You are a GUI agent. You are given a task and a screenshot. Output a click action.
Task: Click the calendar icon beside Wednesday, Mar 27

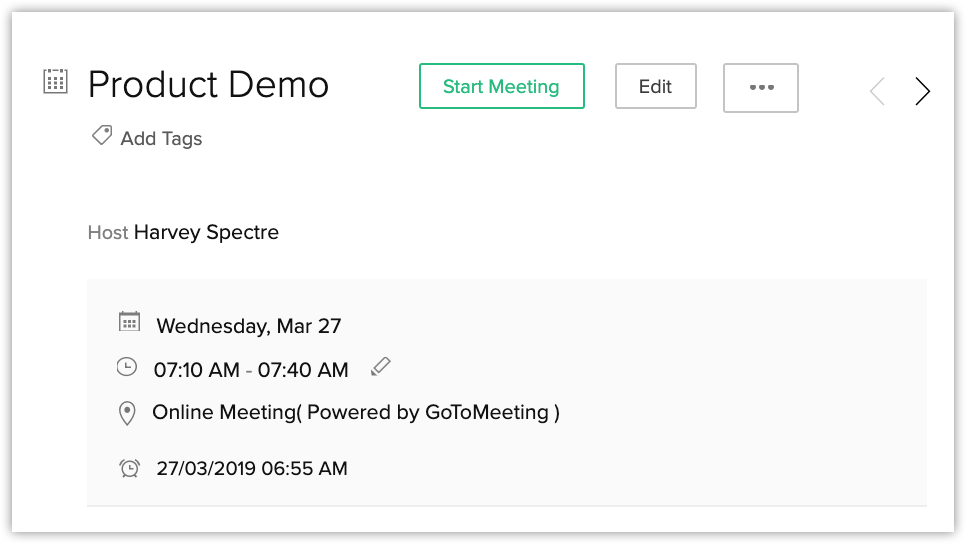pos(129,322)
